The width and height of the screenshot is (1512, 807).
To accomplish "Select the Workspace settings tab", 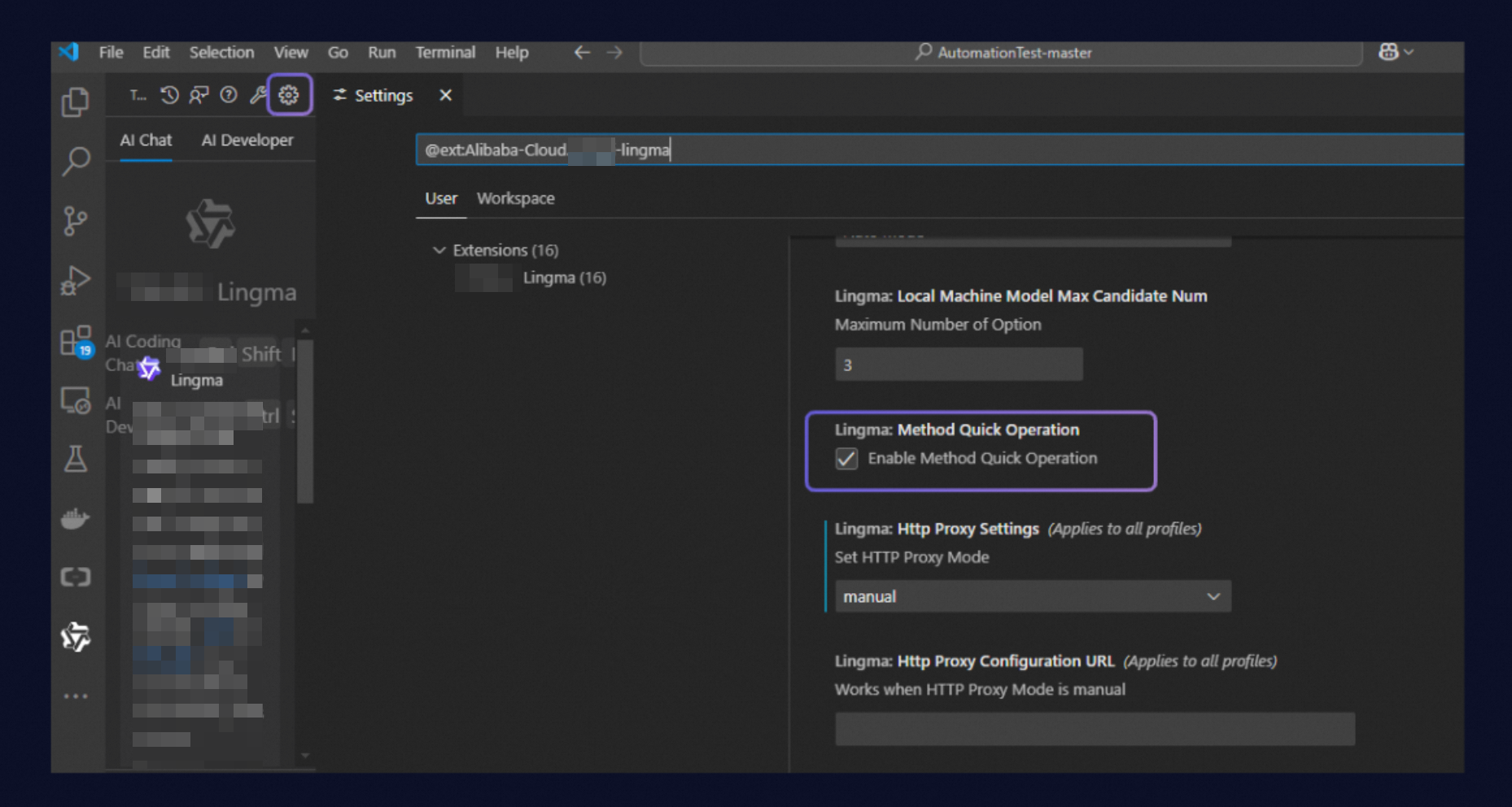I will tap(516, 198).
